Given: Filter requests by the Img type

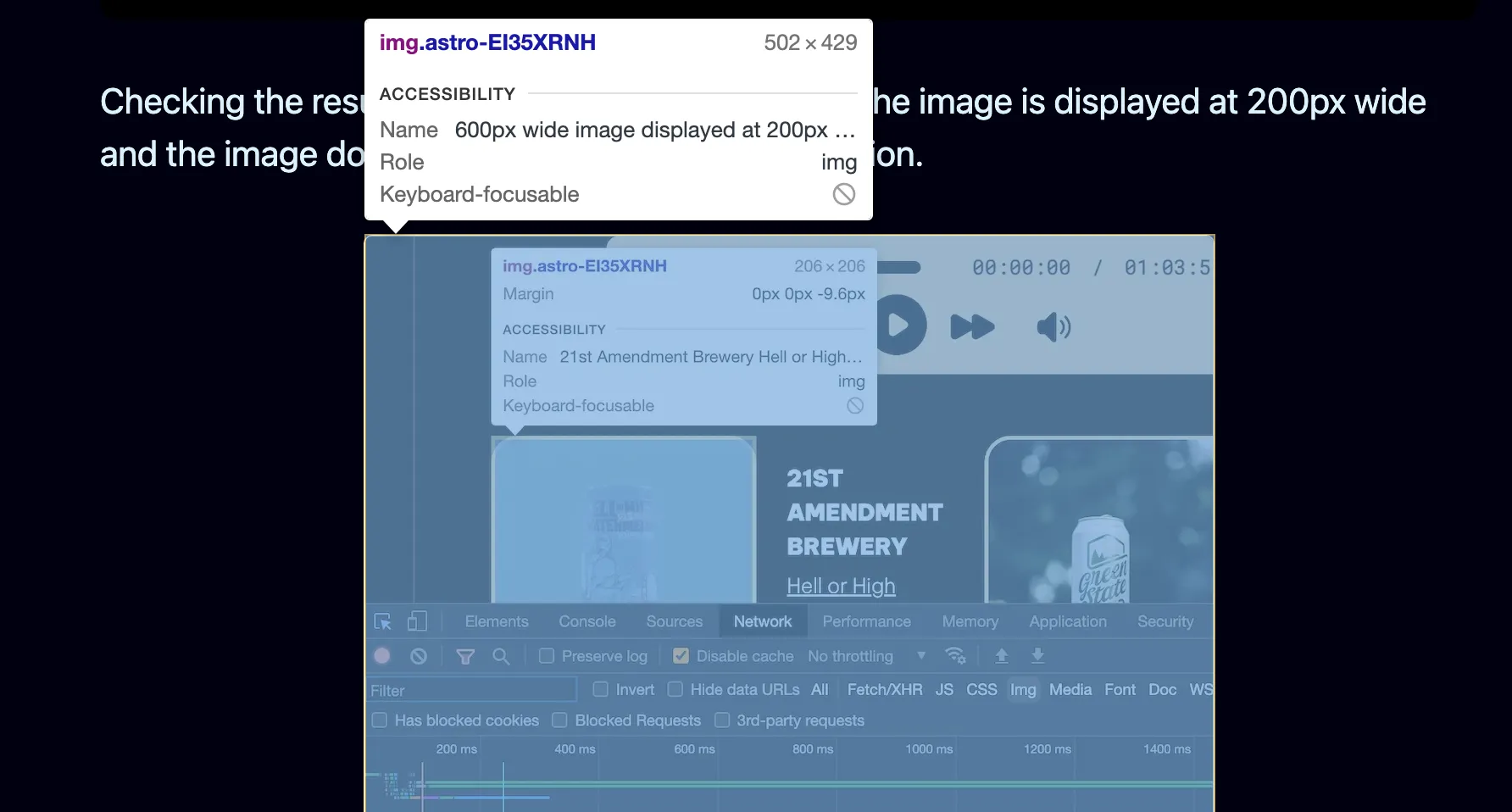Looking at the screenshot, I should pos(1023,689).
